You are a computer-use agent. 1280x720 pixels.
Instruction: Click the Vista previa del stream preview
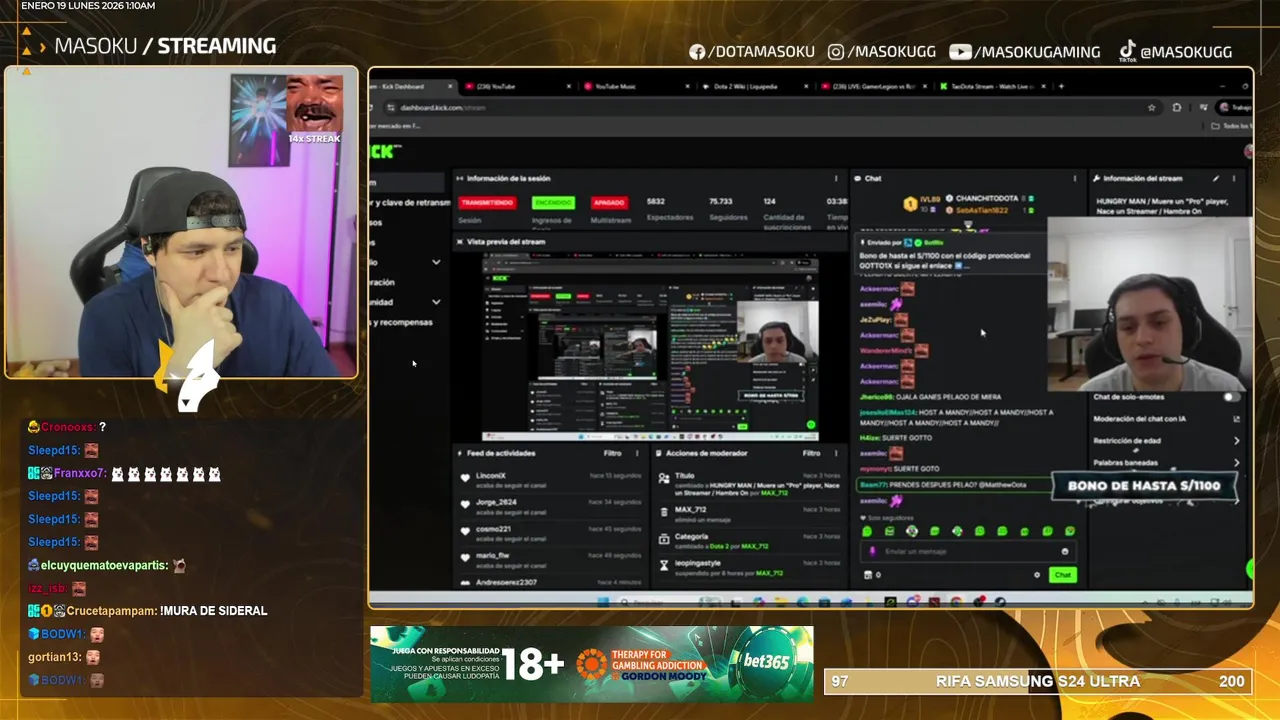pos(650,346)
